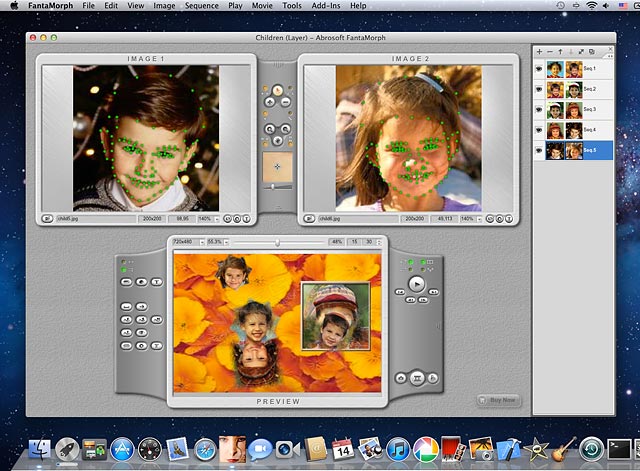Image resolution: width=640 pixels, height=471 pixels.
Task: Select the delete key dot tool (minus button)
Action: pyautogui.click(x=285, y=102)
